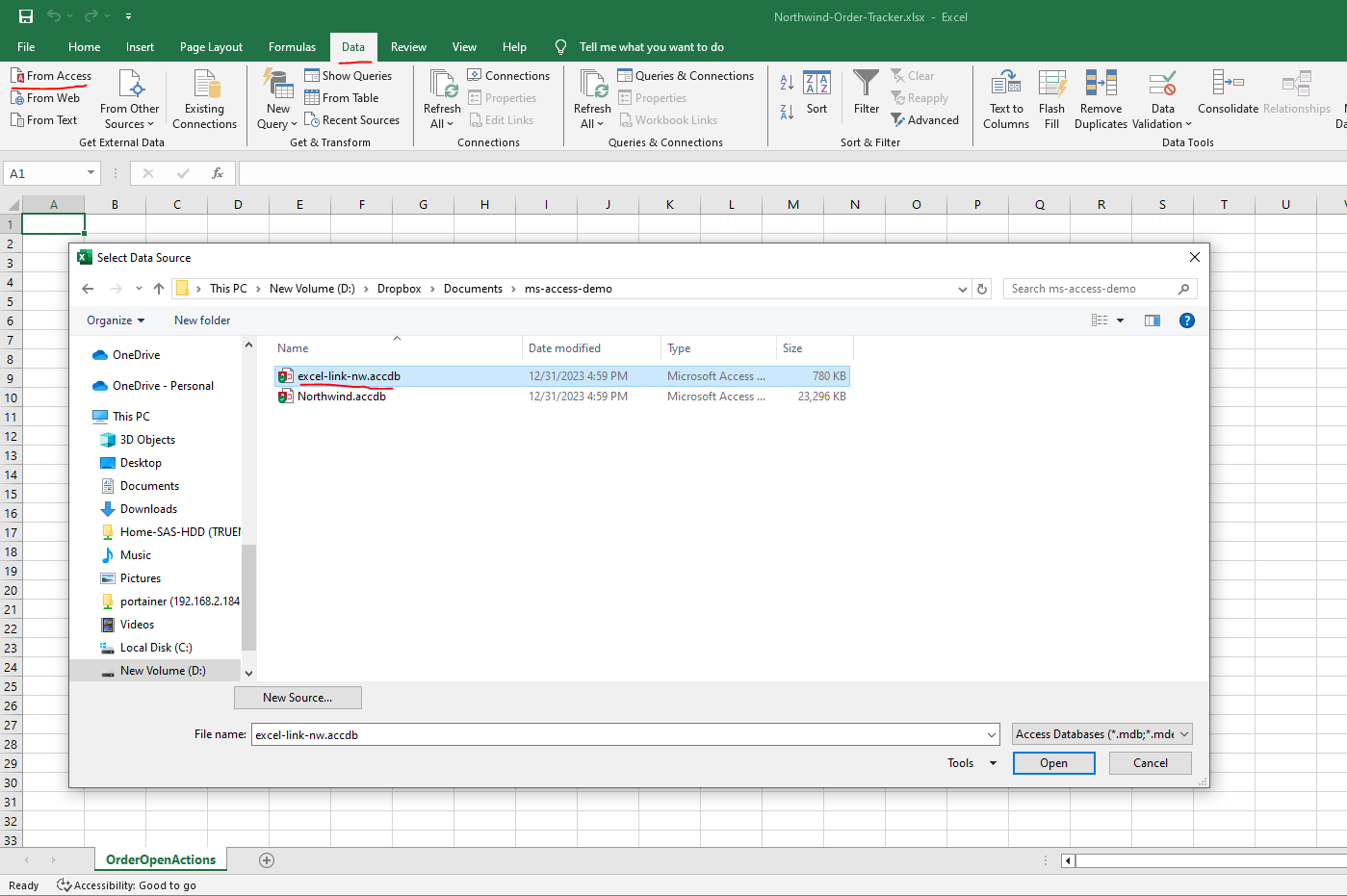Open File name history dropdown arrow

click(x=992, y=734)
